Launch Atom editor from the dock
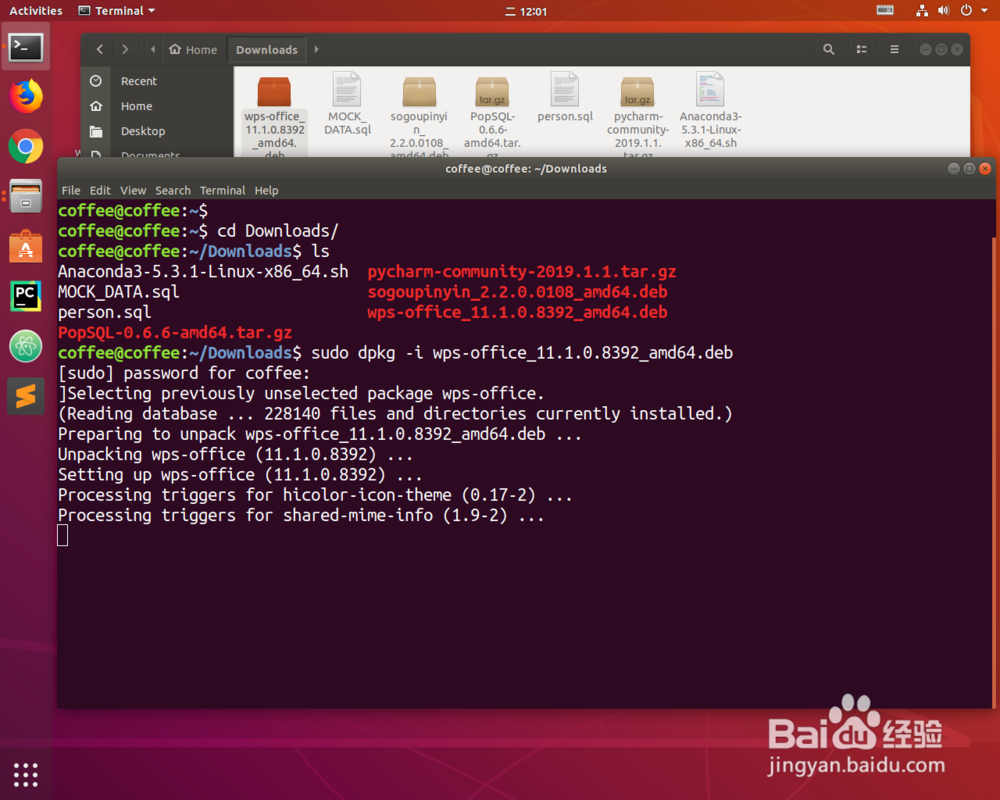The image size is (1000, 800). click(x=26, y=346)
